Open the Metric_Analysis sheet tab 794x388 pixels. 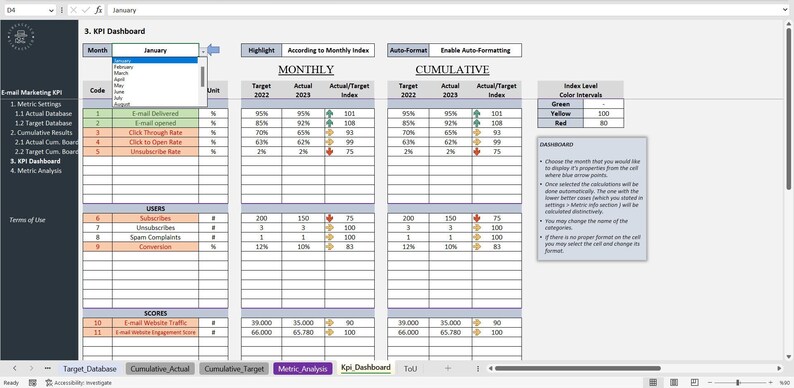click(303, 369)
